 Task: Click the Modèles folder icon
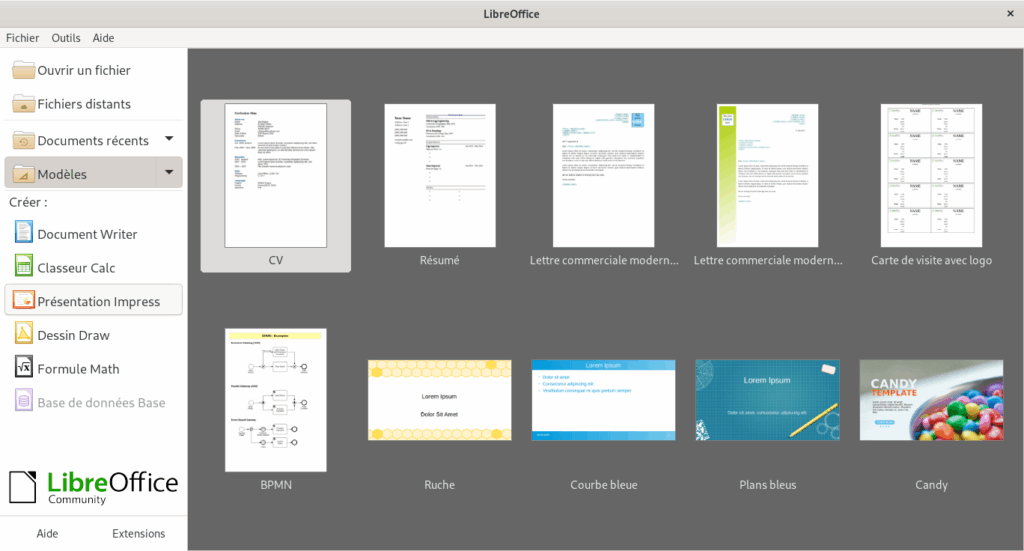(24, 174)
